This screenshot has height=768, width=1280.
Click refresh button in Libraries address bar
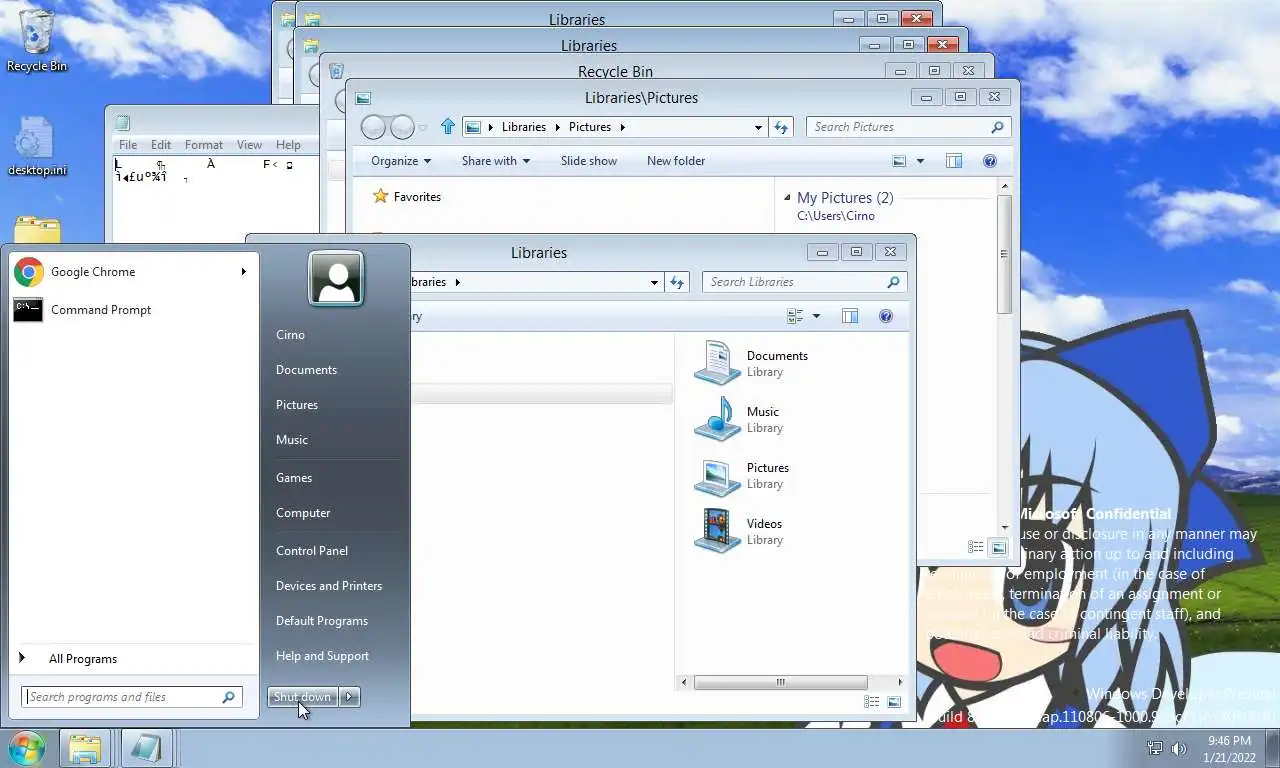pyautogui.click(x=677, y=282)
